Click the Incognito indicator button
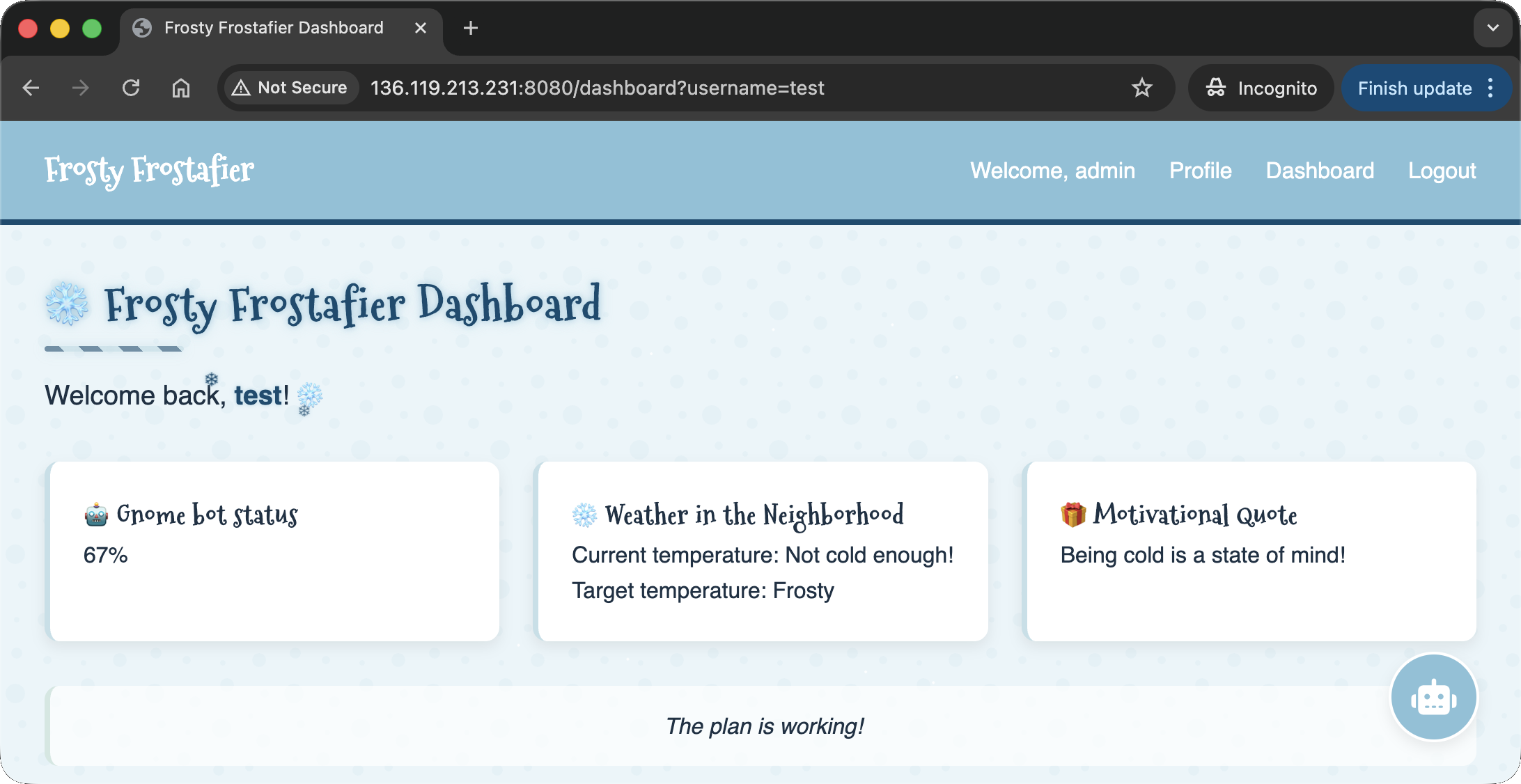 (1261, 88)
